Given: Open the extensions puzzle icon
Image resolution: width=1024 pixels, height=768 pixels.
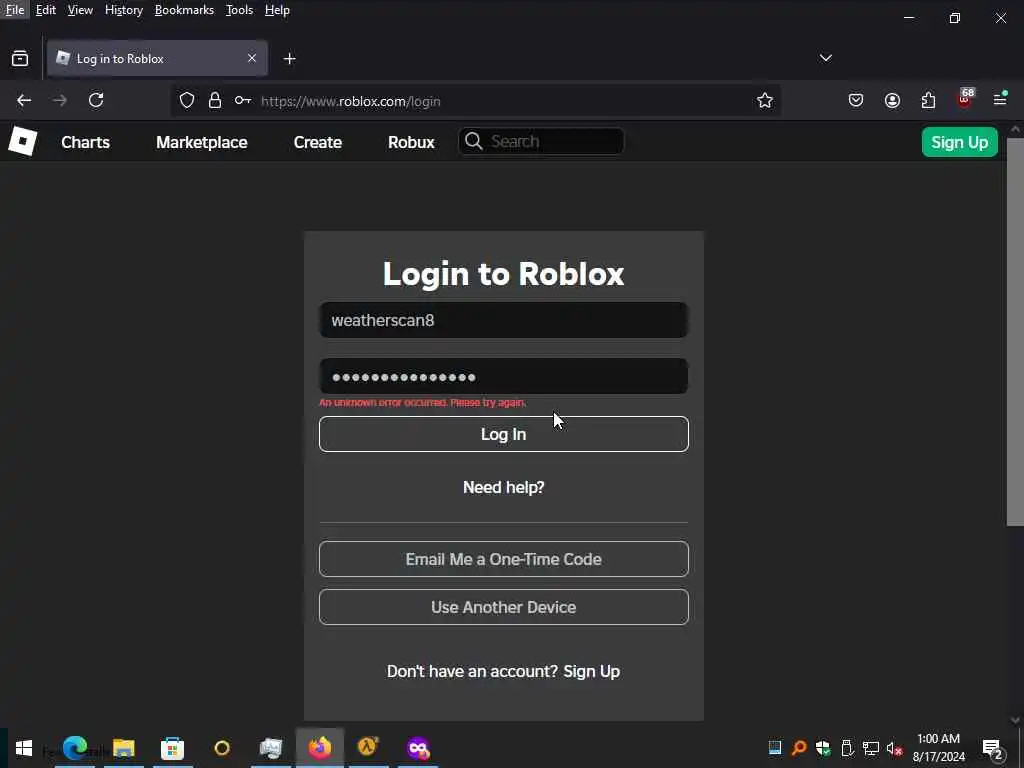Looking at the screenshot, I should tap(928, 101).
